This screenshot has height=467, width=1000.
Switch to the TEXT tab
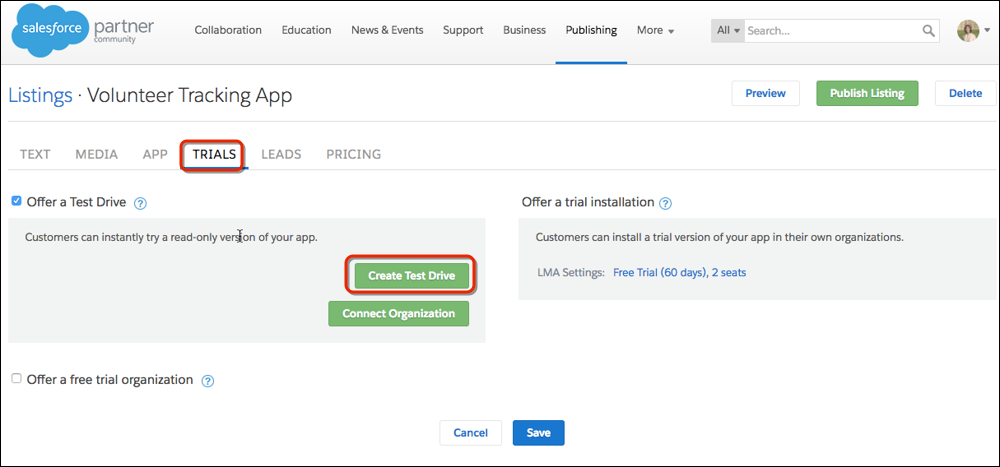(x=35, y=154)
